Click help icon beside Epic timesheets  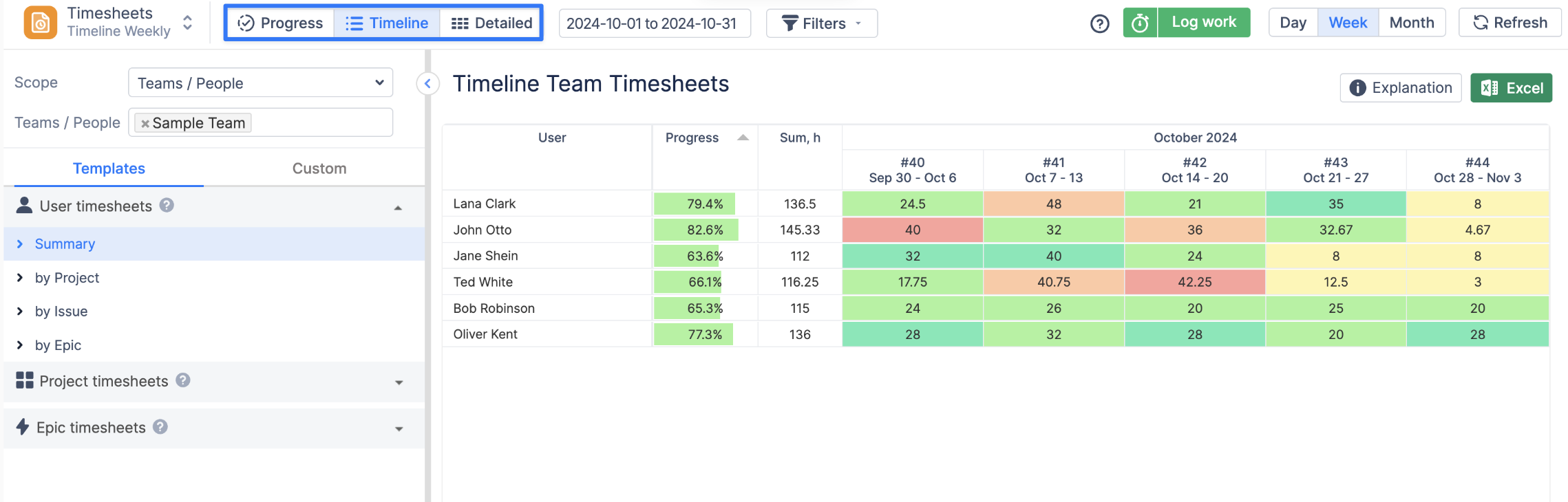click(160, 427)
